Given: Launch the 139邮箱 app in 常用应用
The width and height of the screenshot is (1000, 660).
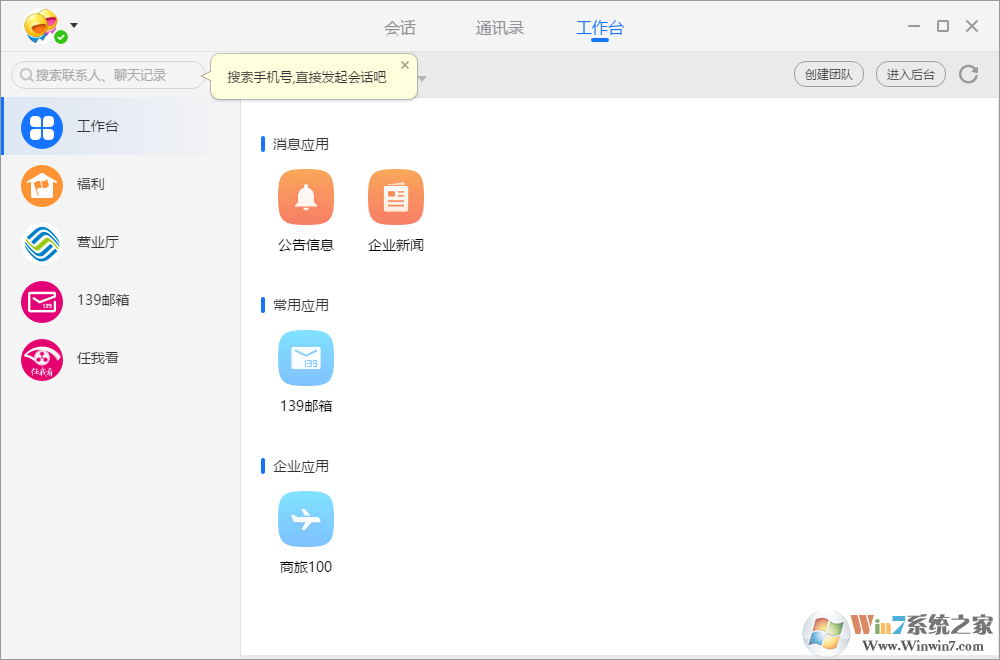Looking at the screenshot, I should coord(305,358).
